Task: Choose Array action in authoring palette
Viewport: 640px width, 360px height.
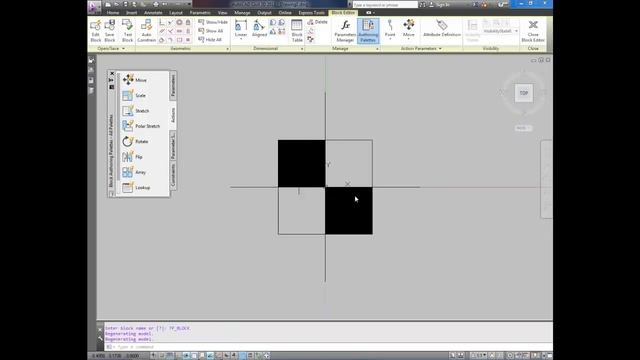Action: click(x=134, y=172)
